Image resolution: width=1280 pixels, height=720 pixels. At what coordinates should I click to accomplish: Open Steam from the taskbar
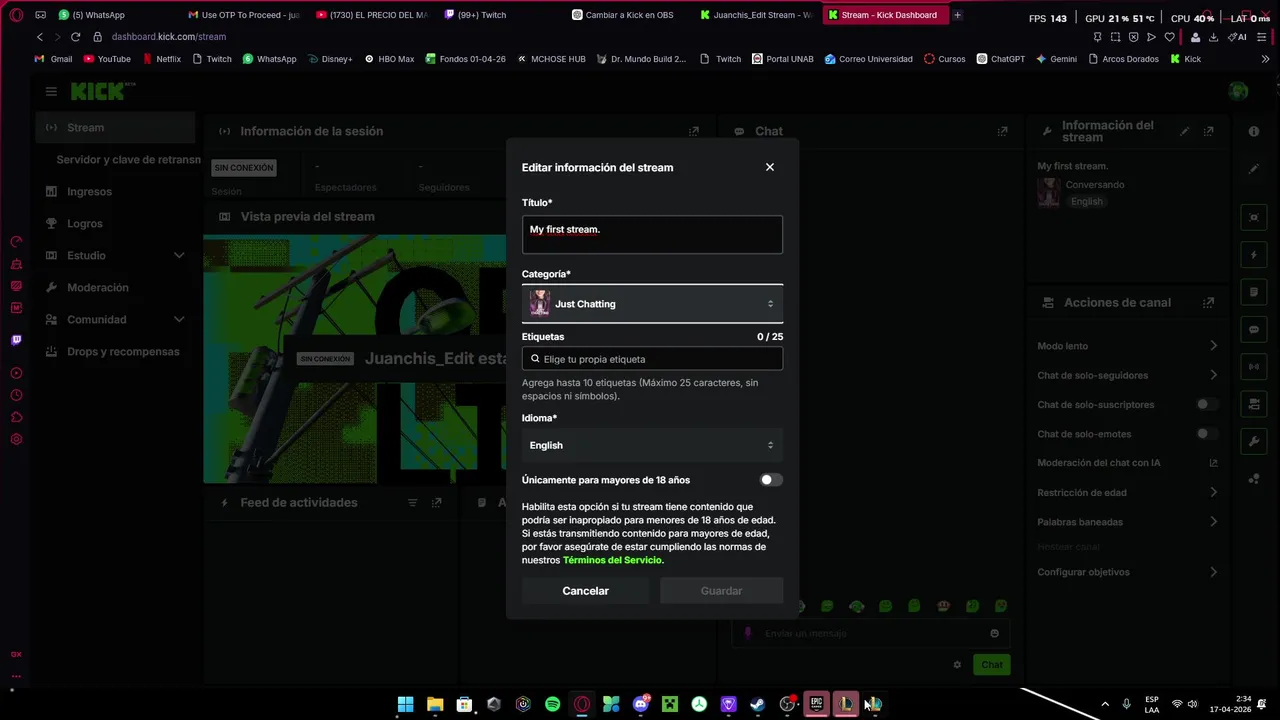(758, 704)
